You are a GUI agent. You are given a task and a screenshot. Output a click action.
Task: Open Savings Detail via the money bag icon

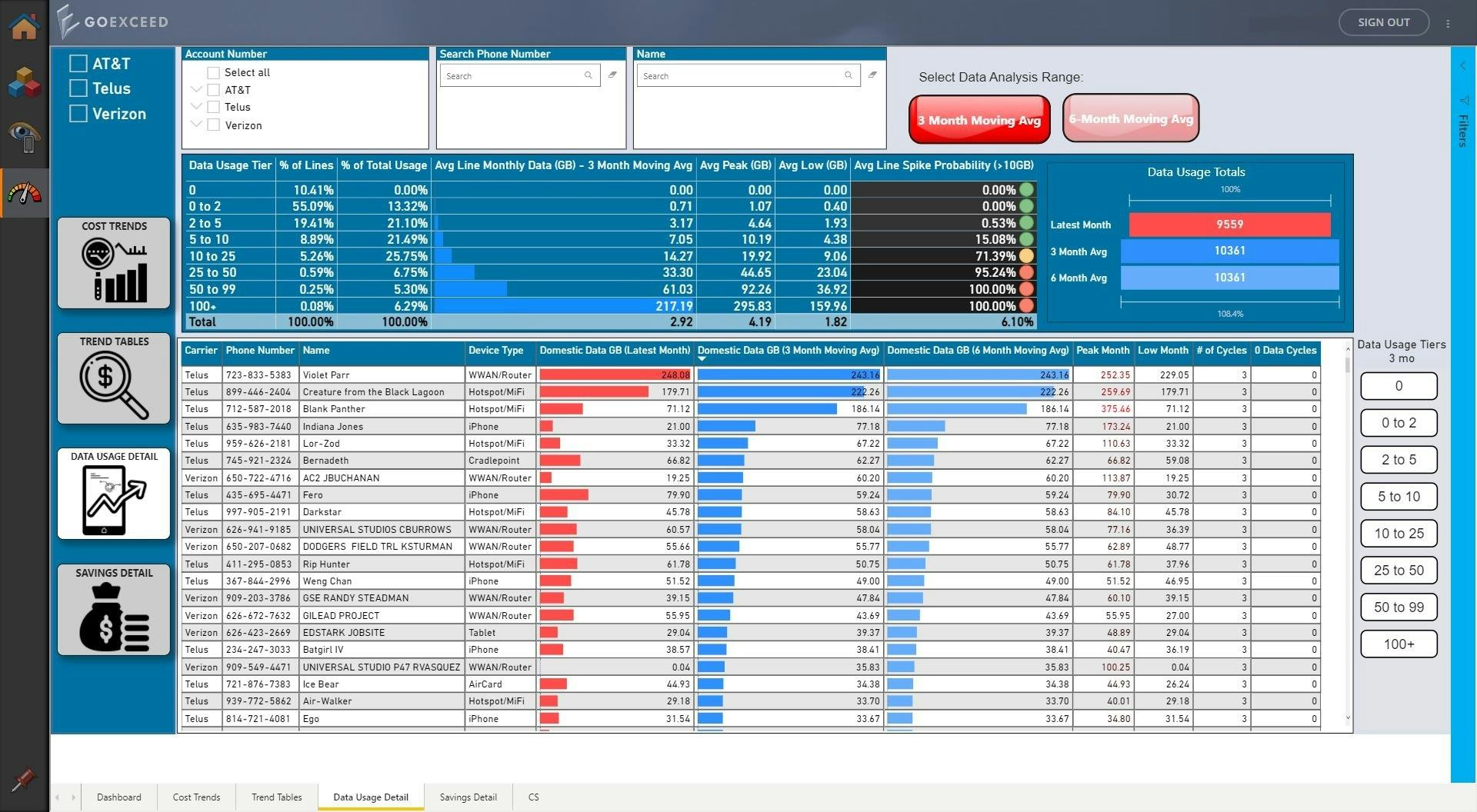[x=113, y=615]
